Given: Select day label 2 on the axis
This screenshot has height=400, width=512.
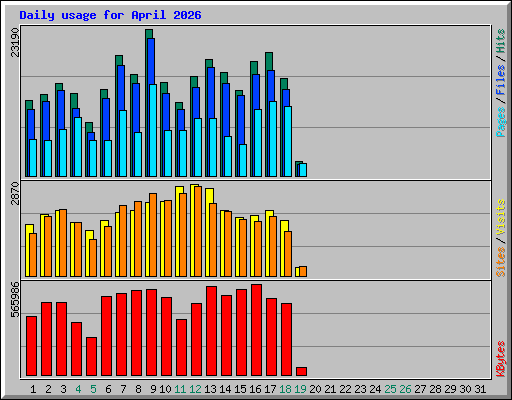Looking at the screenshot, I should coord(48,389).
